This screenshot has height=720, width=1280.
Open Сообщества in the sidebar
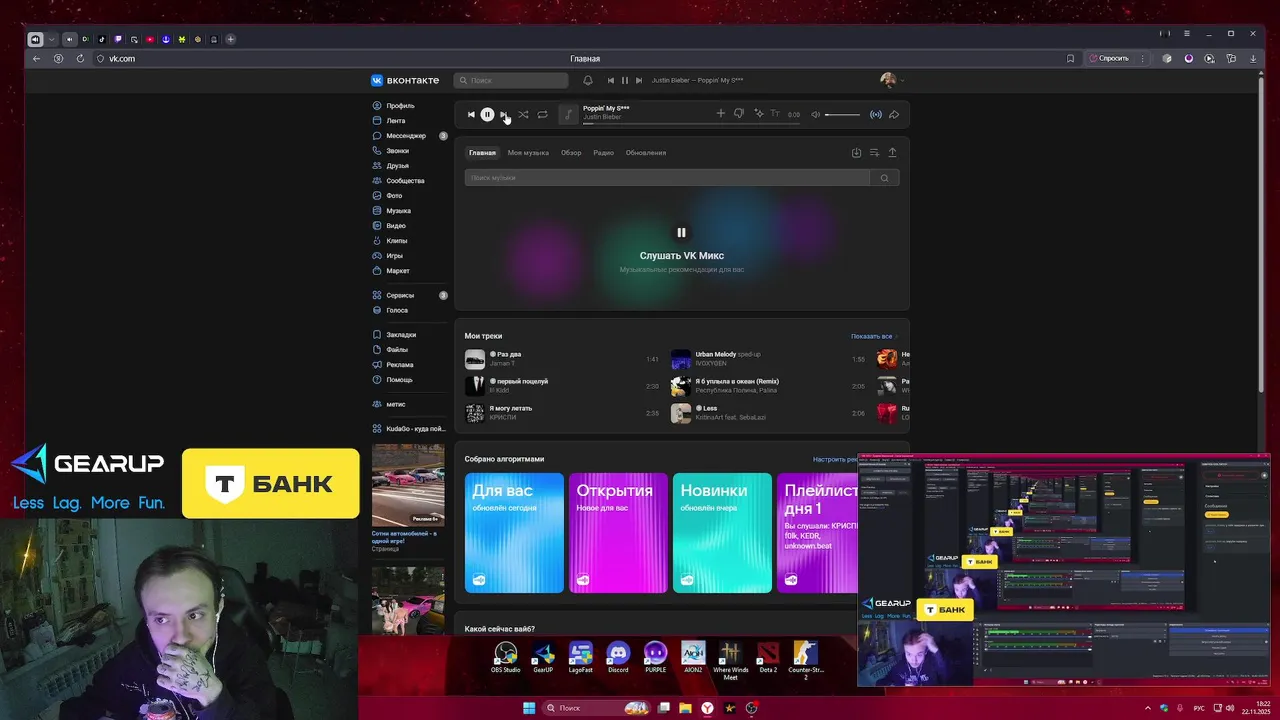pyautogui.click(x=405, y=180)
